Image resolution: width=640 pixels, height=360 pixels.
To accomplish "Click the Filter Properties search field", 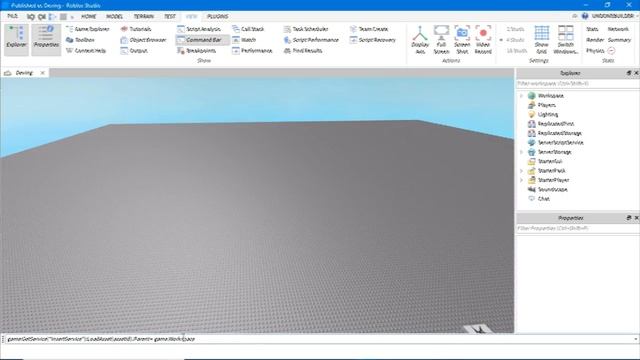I will [578, 229].
